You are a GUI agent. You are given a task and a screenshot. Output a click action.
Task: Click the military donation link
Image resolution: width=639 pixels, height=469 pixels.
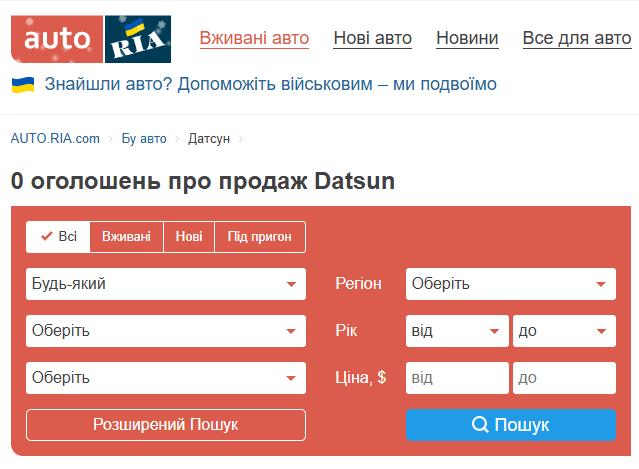270,84
